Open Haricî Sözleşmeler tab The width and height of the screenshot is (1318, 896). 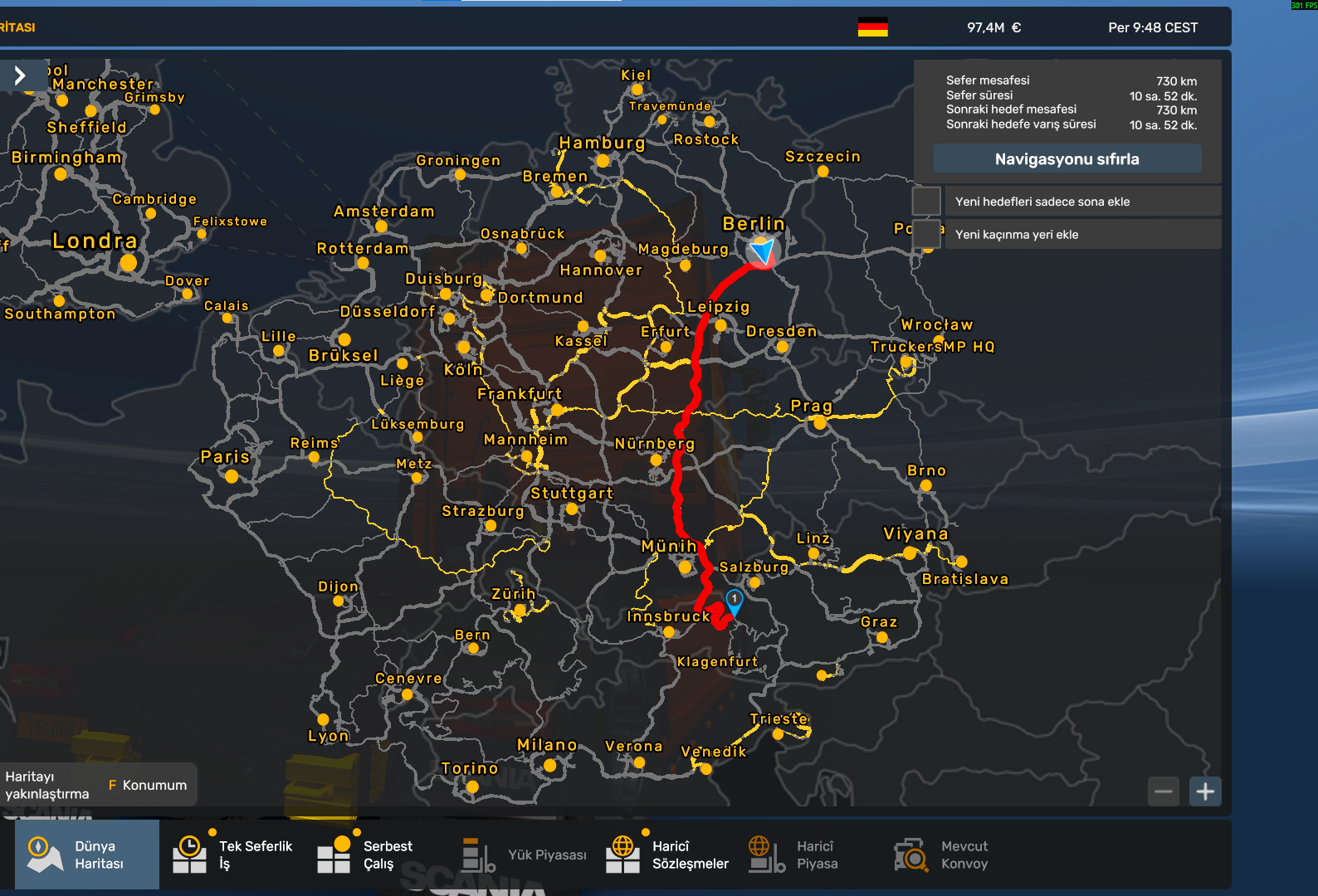pos(668,855)
